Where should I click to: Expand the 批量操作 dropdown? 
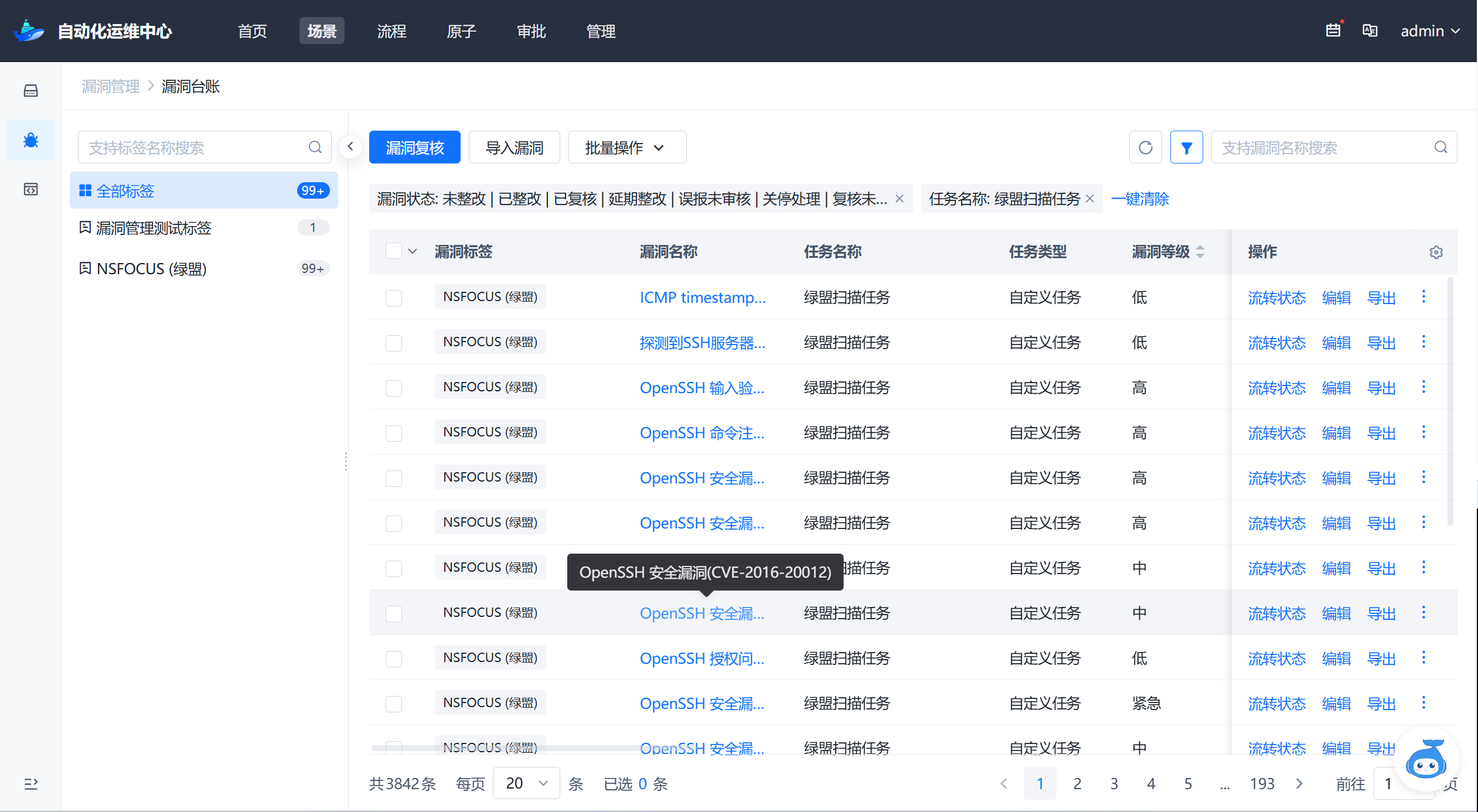point(627,148)
